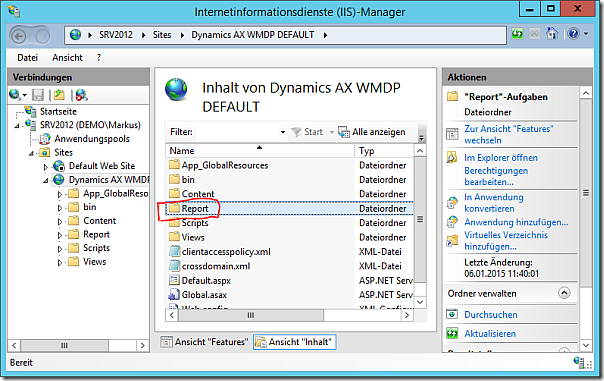Collapse the Dynamics AX WMDP tree node
This screenshot has width=604, height=381.
pyautogui.click(x=45, y=181)
